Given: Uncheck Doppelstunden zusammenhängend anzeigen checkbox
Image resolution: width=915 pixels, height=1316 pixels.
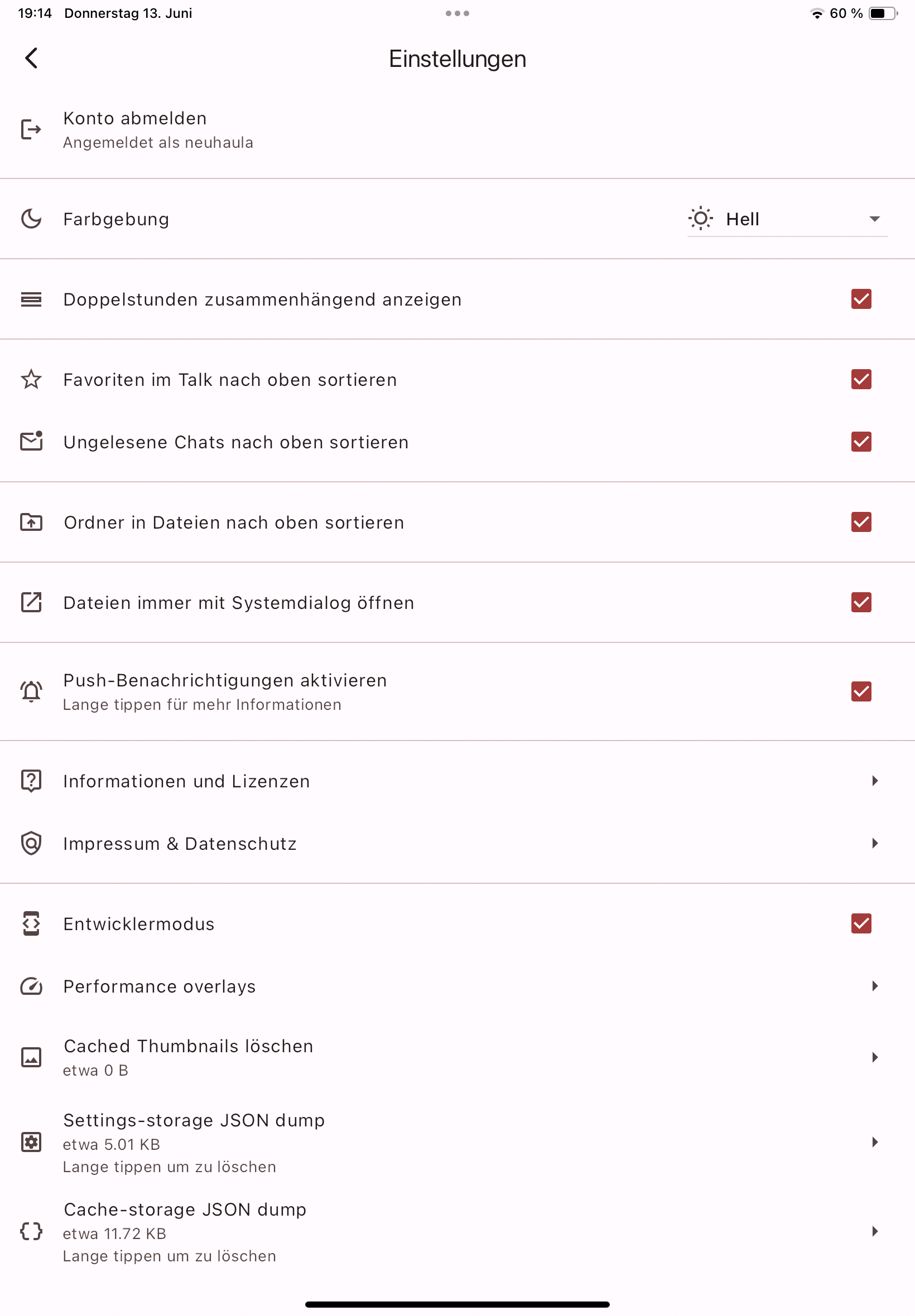Looking at the screenshot, I should (x=861, y=299).
